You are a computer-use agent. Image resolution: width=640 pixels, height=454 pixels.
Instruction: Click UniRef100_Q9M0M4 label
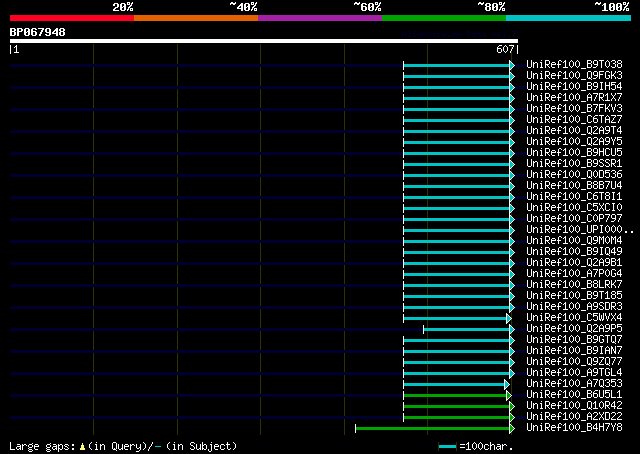pos(574,241)
